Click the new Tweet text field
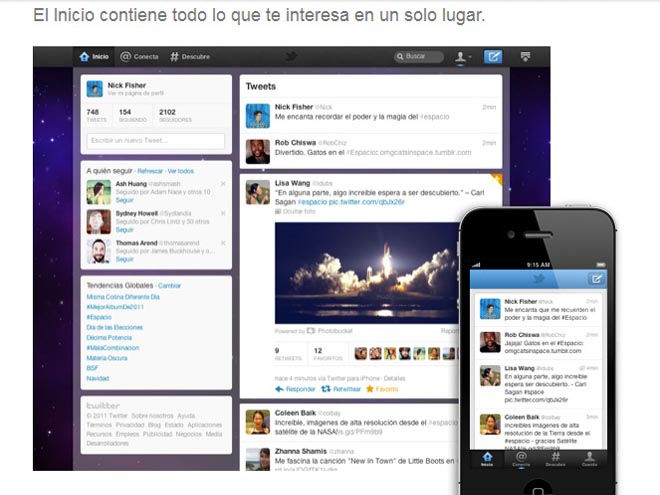This screenshot has width=660, height=495. coord(154,141)
